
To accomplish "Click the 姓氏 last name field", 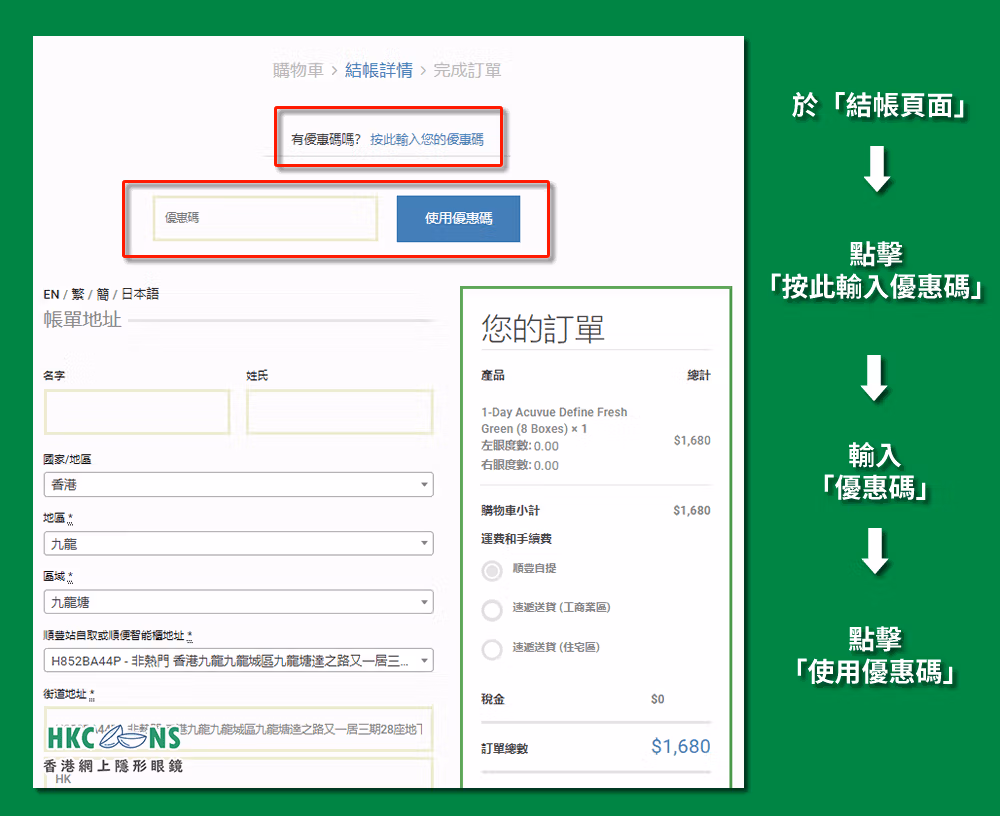I will (x=340, y=412).
